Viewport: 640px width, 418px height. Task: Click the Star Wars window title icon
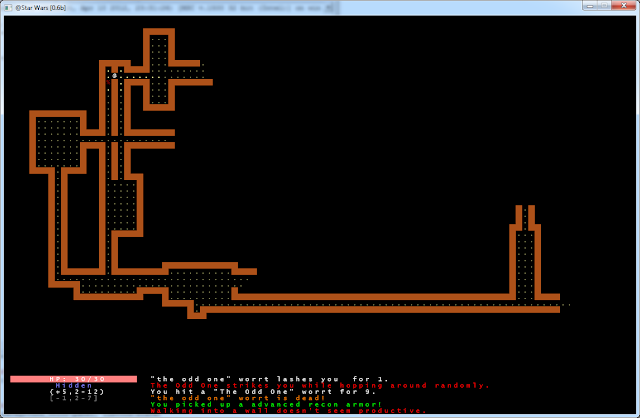coord(8,7)
